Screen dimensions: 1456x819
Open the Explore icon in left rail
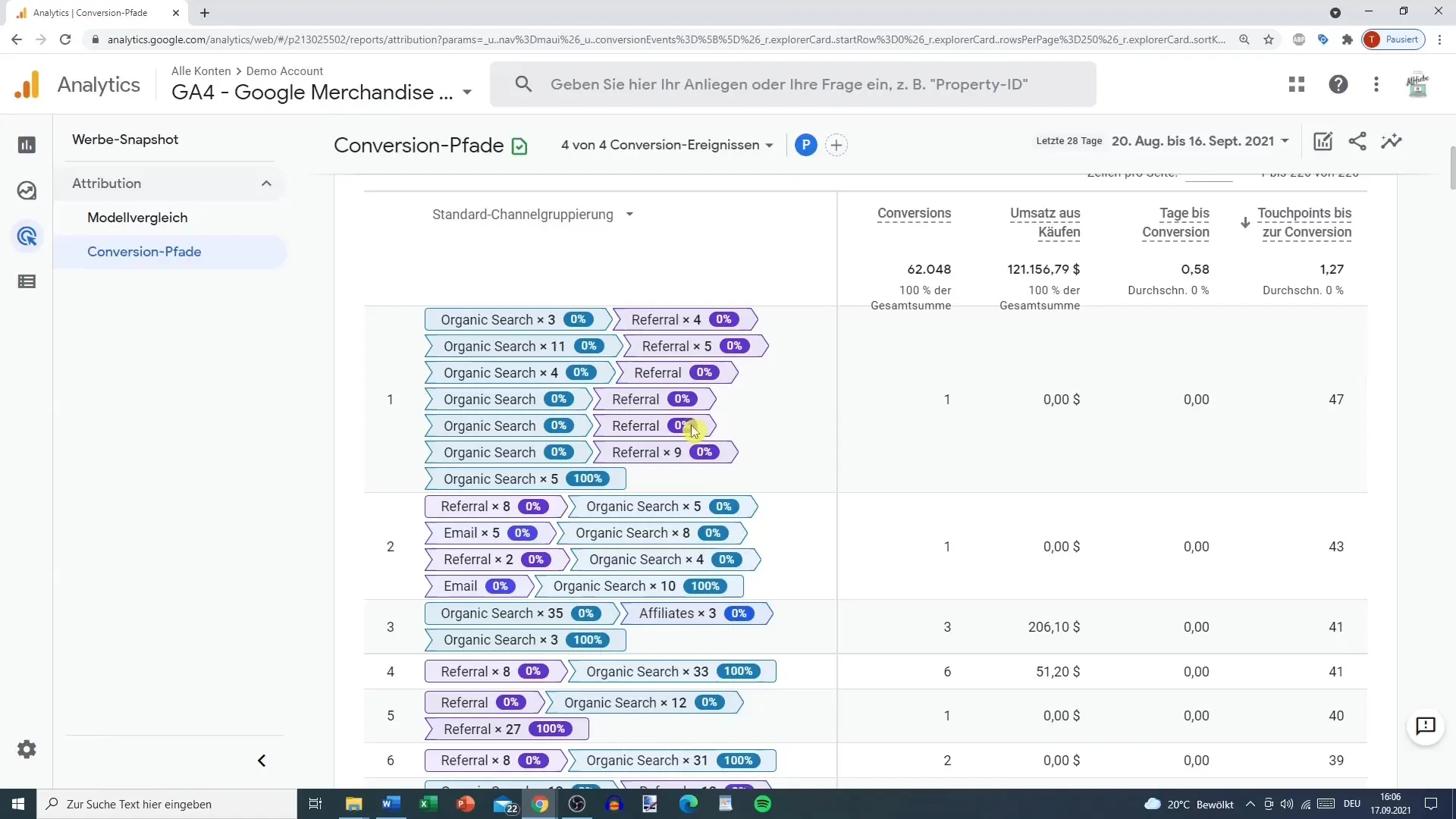27,190
